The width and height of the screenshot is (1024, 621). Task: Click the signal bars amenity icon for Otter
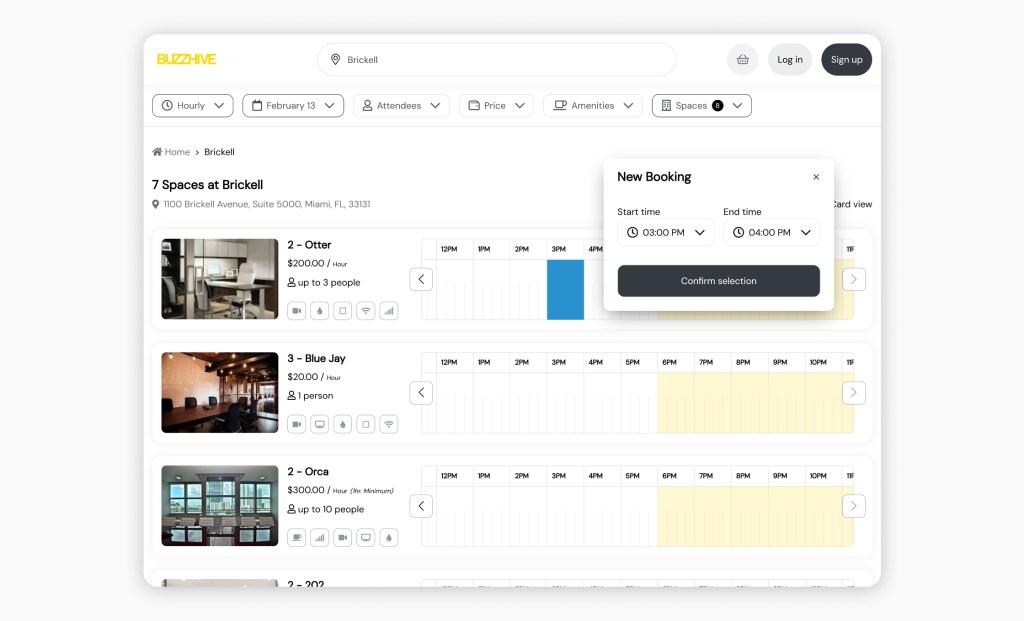point(389,311)
